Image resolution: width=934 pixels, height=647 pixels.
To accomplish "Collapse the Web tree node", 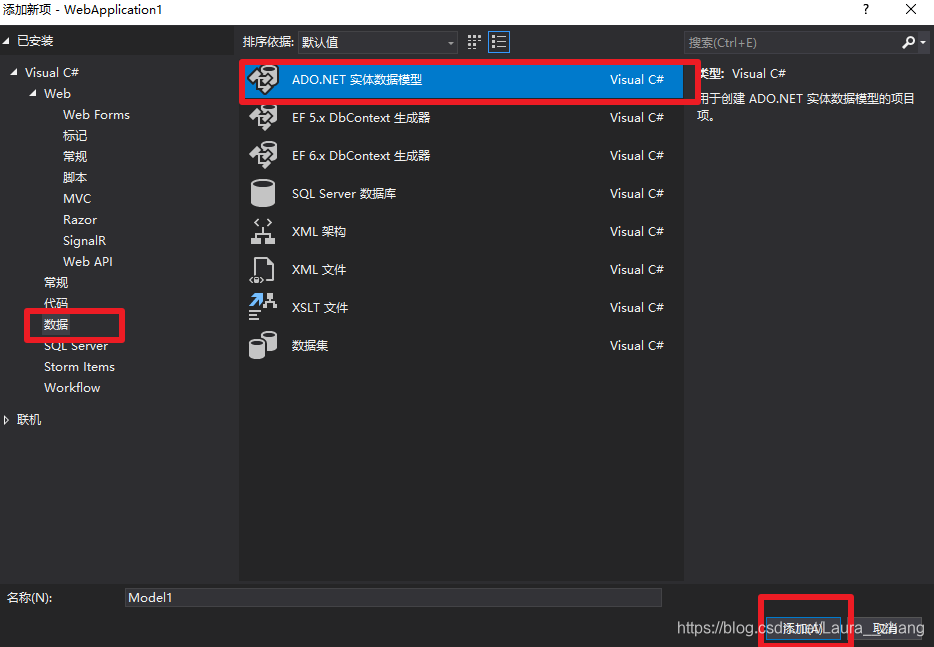I will click(x=33, y=94).
